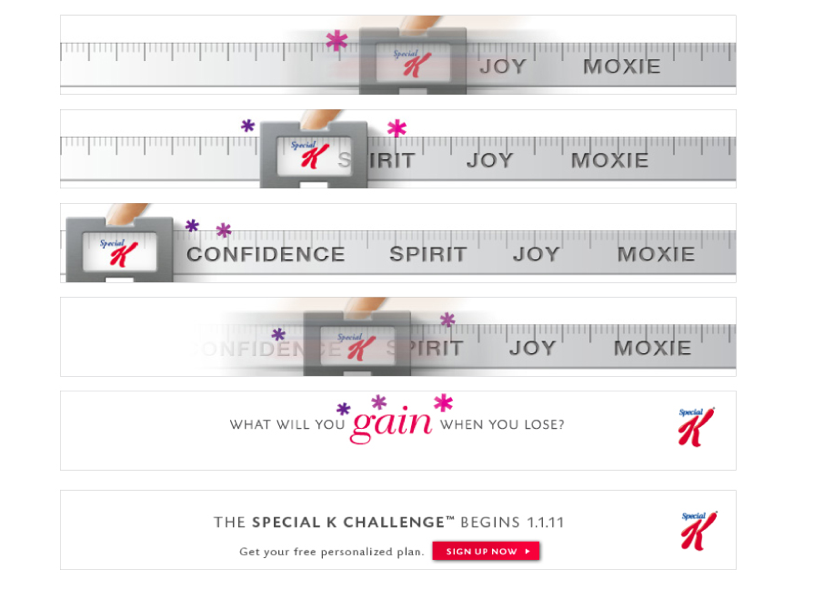Click the pink asterisk above SPIRIT in second banner
This screenshot has width=814, height=590.
[397, 129]
